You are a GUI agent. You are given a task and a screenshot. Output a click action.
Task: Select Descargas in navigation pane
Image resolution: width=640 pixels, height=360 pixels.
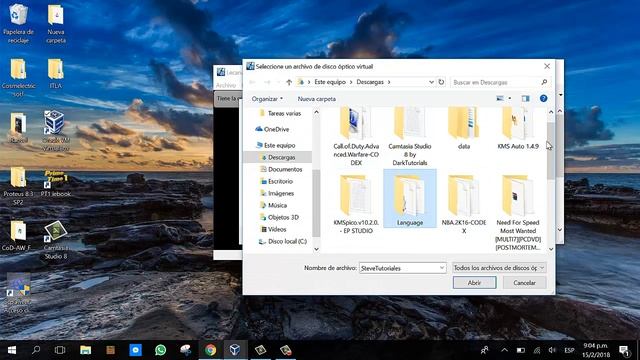(x=278, y=157)
